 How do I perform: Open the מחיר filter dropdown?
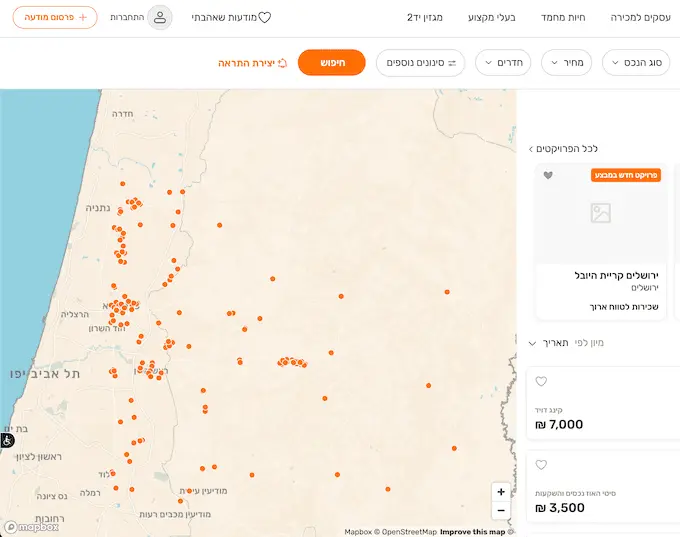(x=567, y=63)
